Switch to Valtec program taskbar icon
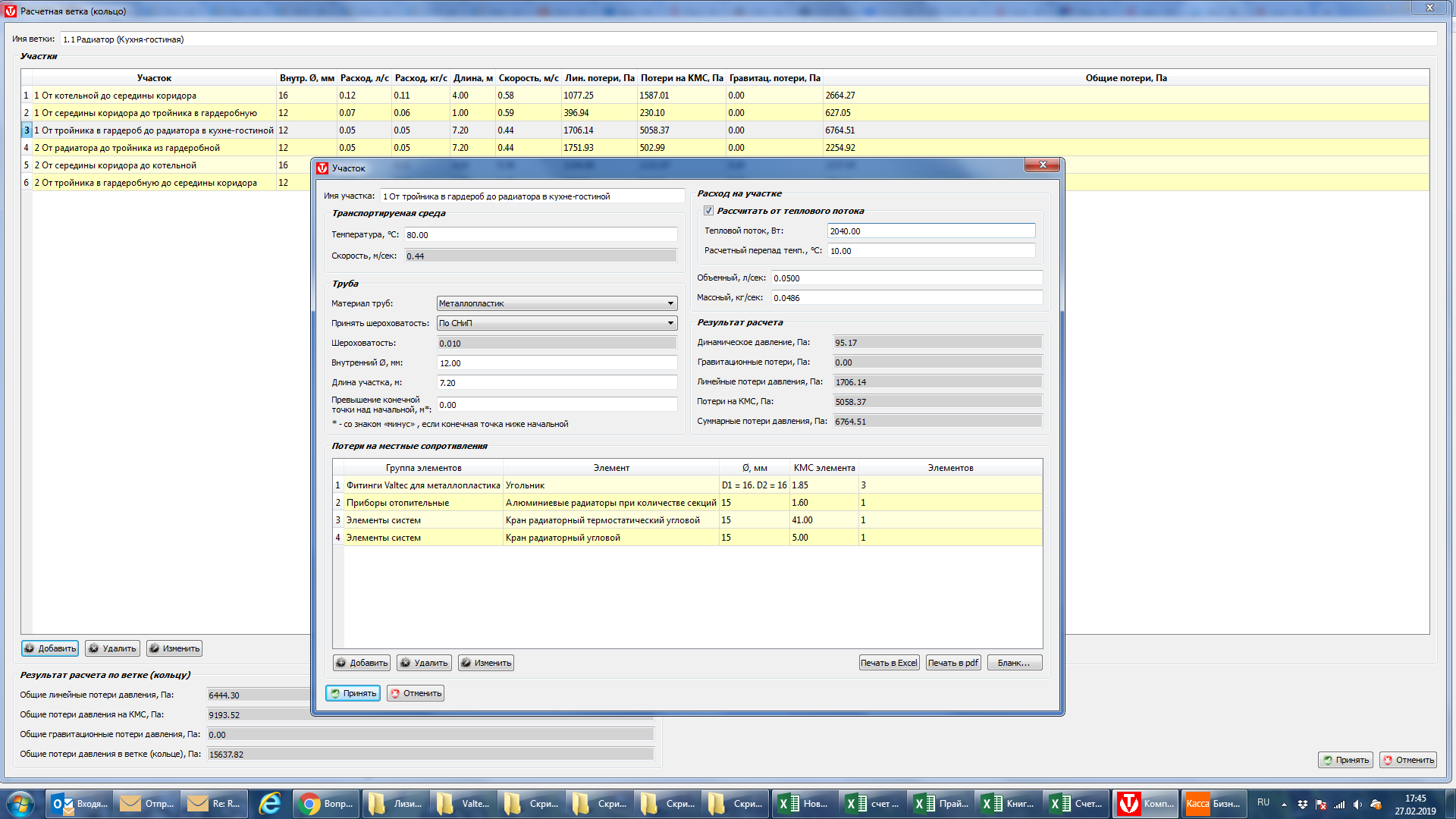 pos(1145,804)
